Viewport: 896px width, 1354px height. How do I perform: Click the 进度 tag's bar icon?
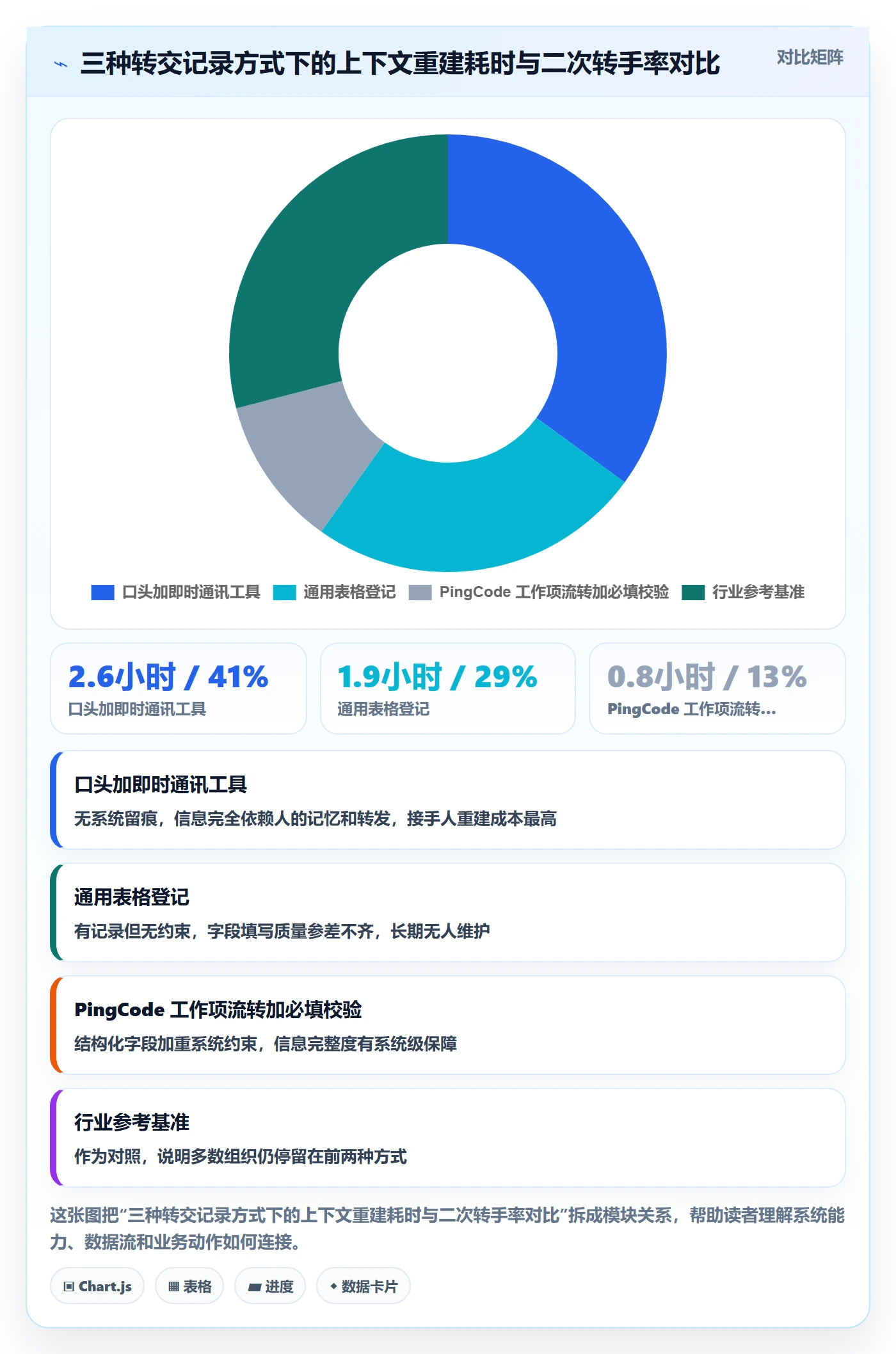point(255,1287)
